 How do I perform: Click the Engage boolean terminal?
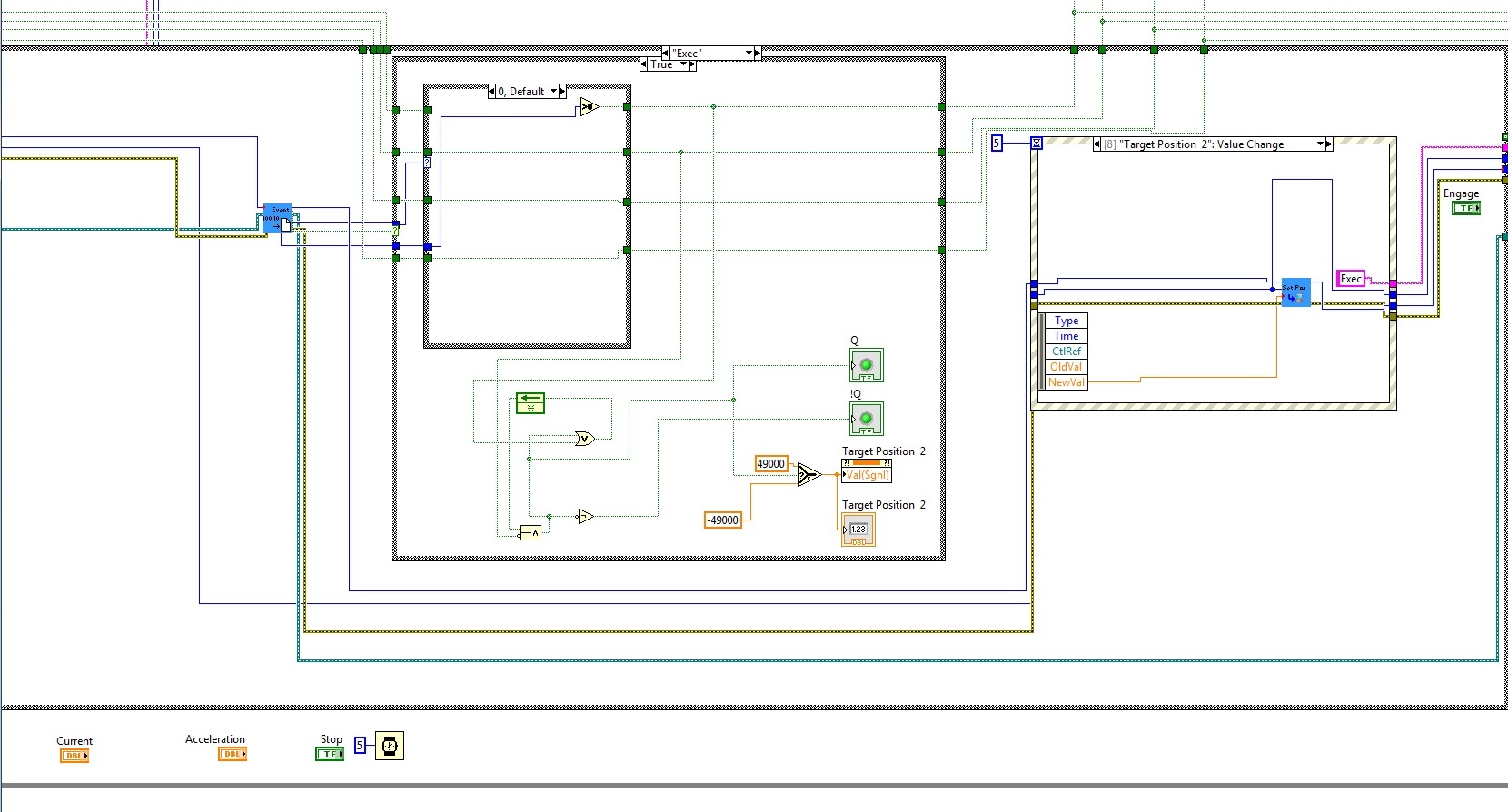point(1466,208)
